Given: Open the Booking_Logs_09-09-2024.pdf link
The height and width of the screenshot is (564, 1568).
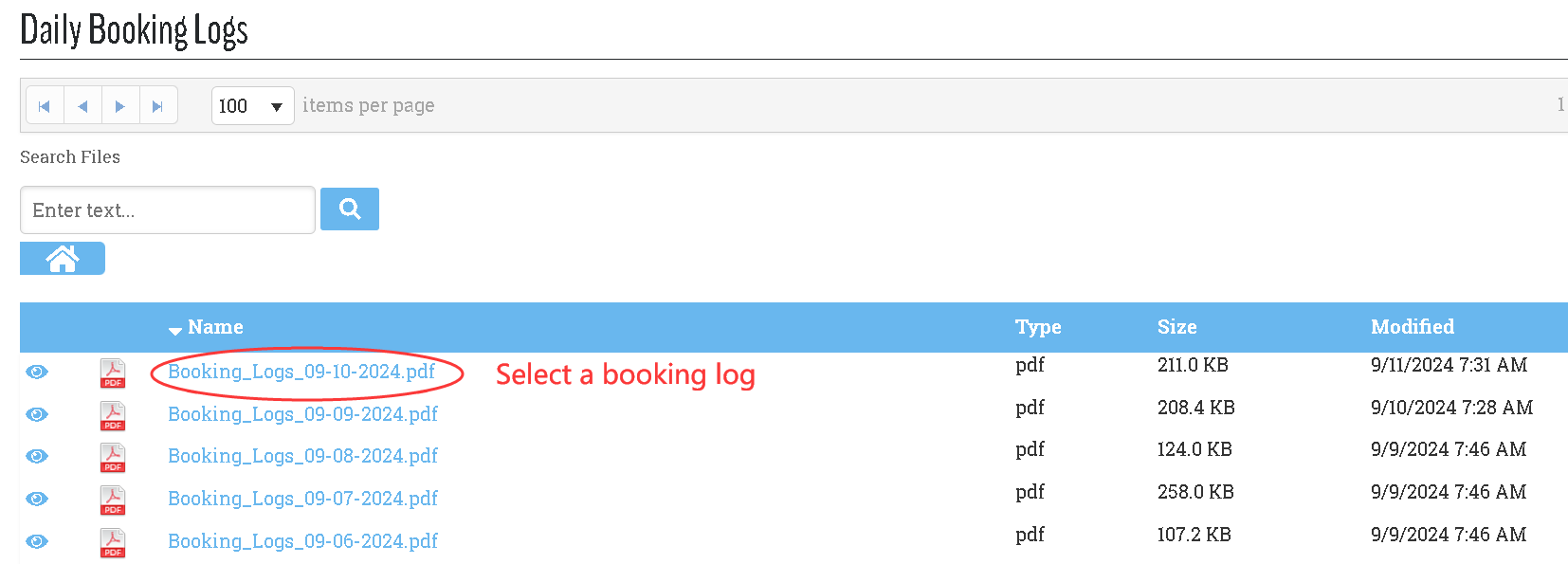Looking at the screenshot, I should [302, 414].
